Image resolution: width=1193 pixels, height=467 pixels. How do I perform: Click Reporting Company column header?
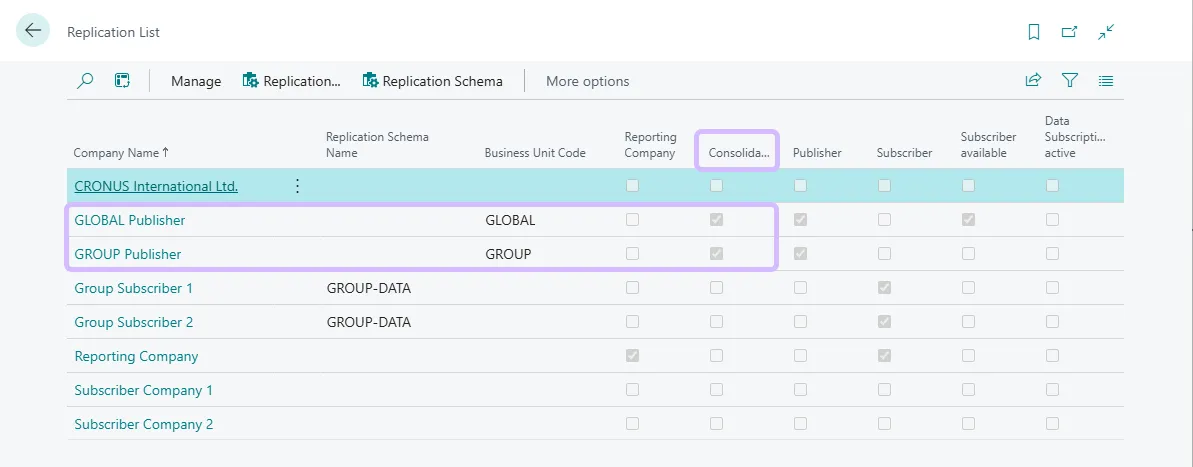coord(651,145)
